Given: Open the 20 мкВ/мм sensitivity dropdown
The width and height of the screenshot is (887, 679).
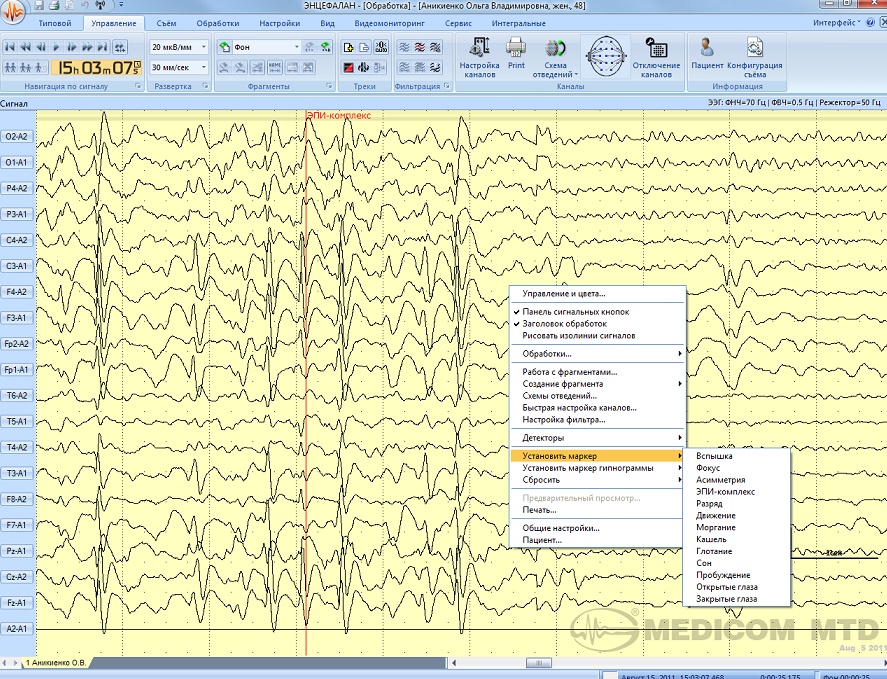Looking at the screenshot, I should point(204,47).
